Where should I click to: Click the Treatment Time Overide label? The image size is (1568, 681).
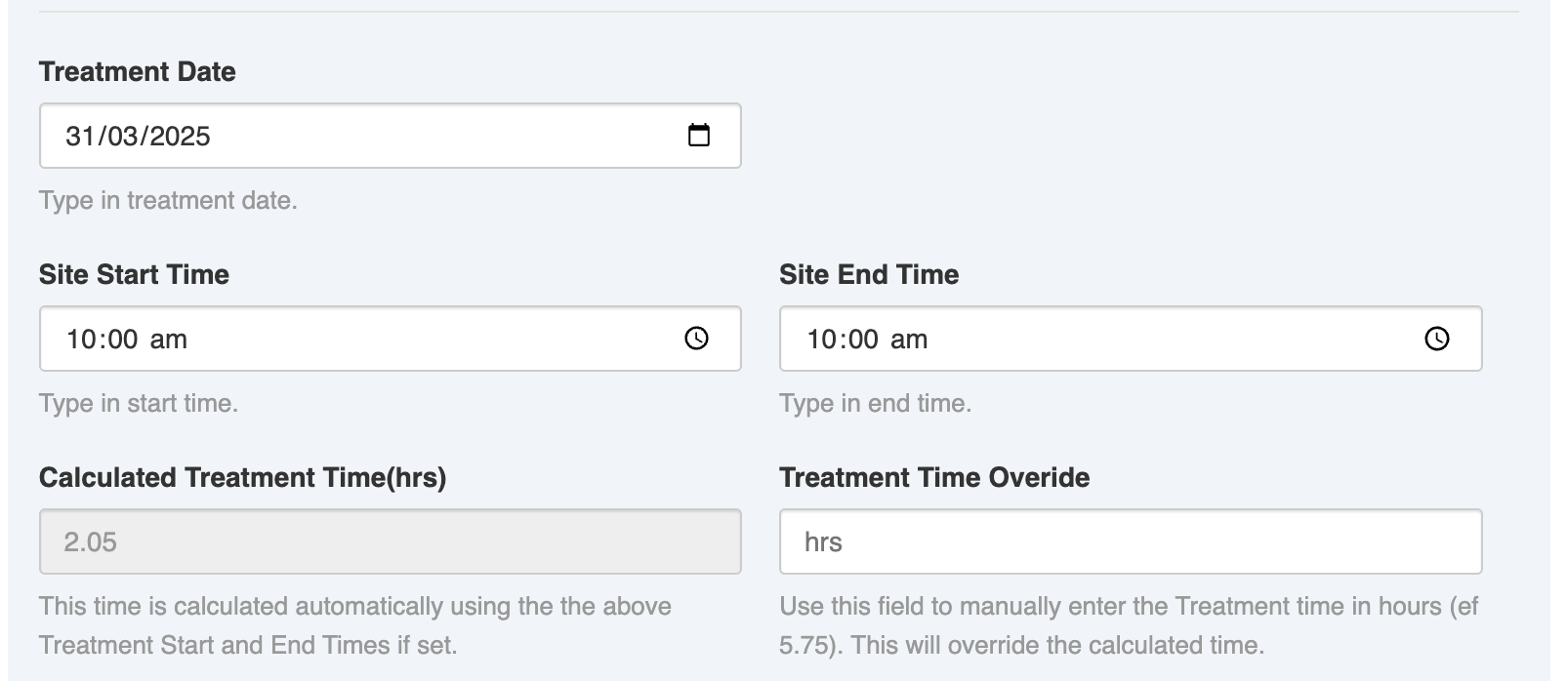[933, 478]
